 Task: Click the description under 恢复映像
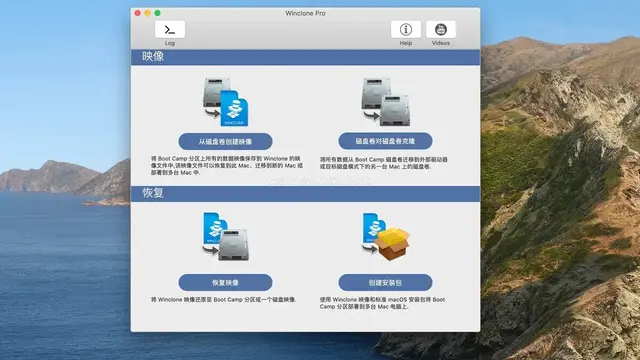pyautogui.click(x=224, y=300)
